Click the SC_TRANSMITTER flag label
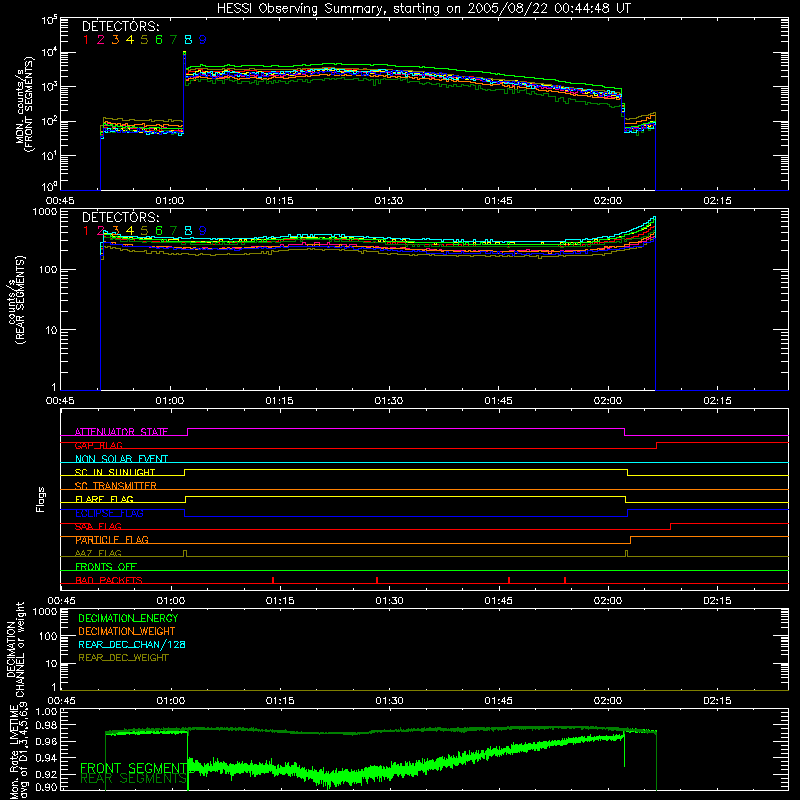Screen dimensions: 800x800 click(x=115, y=486)
